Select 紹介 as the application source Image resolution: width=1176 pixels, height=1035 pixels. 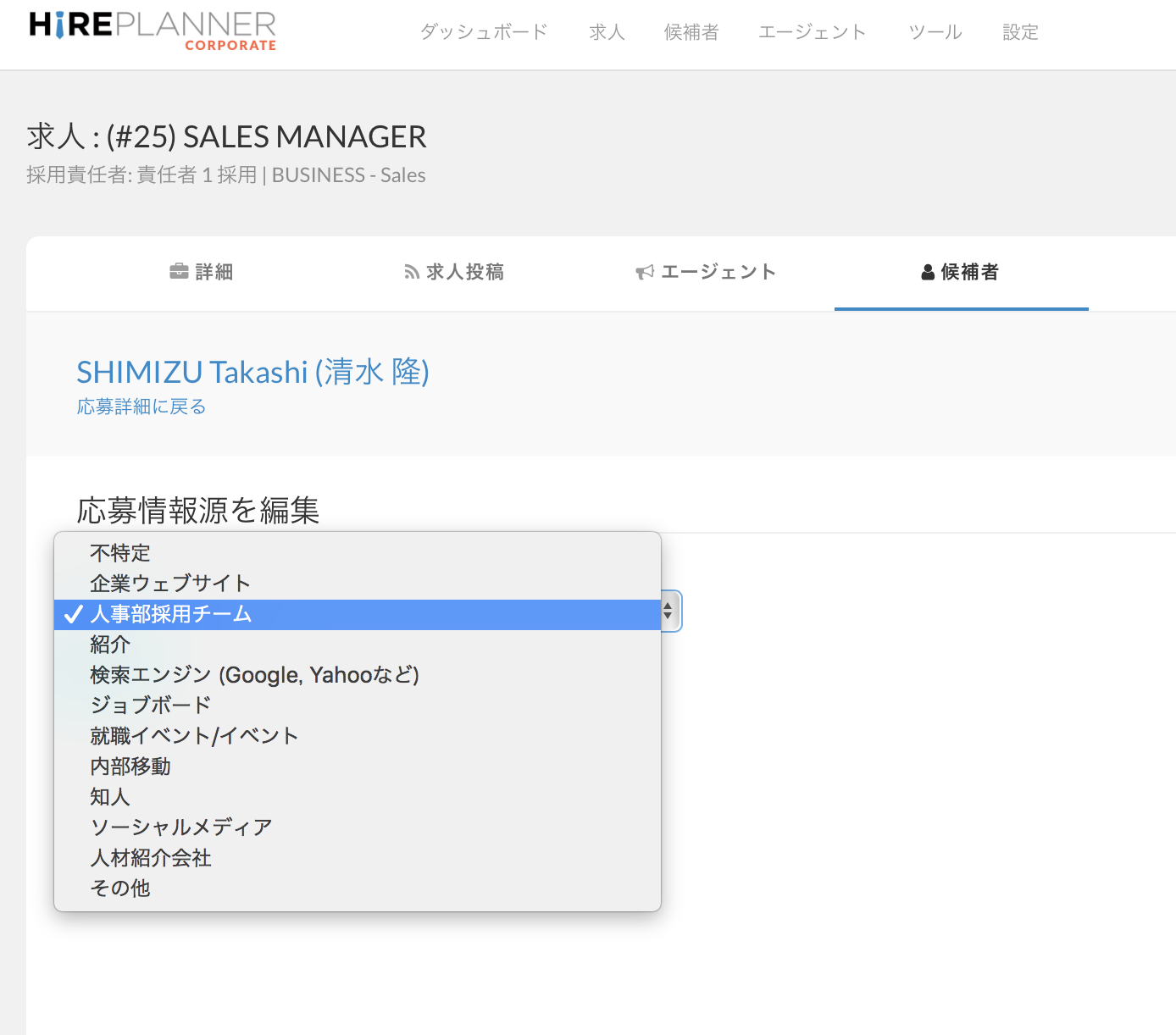click(110, 645)
